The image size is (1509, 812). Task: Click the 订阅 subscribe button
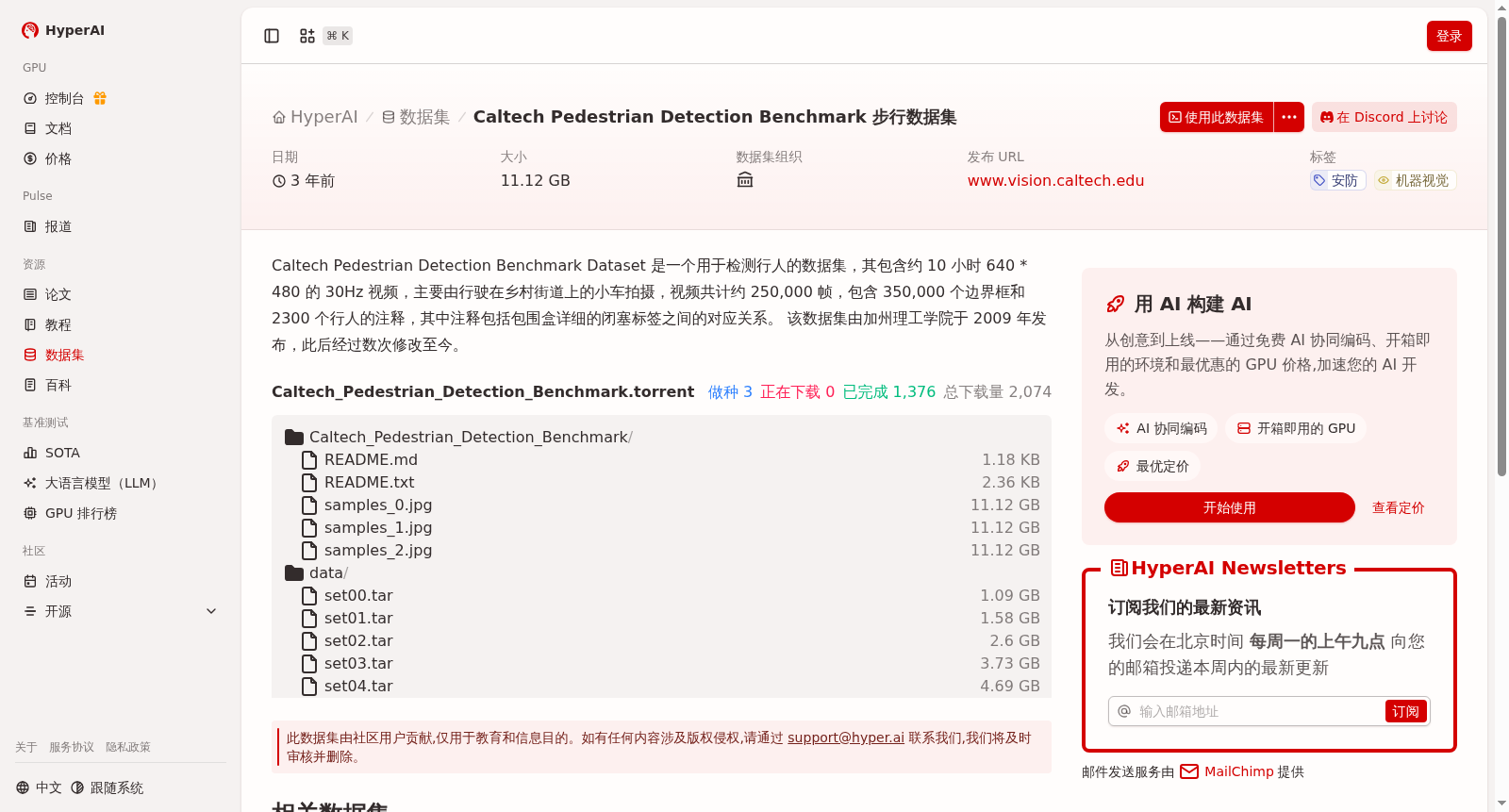1405,711
